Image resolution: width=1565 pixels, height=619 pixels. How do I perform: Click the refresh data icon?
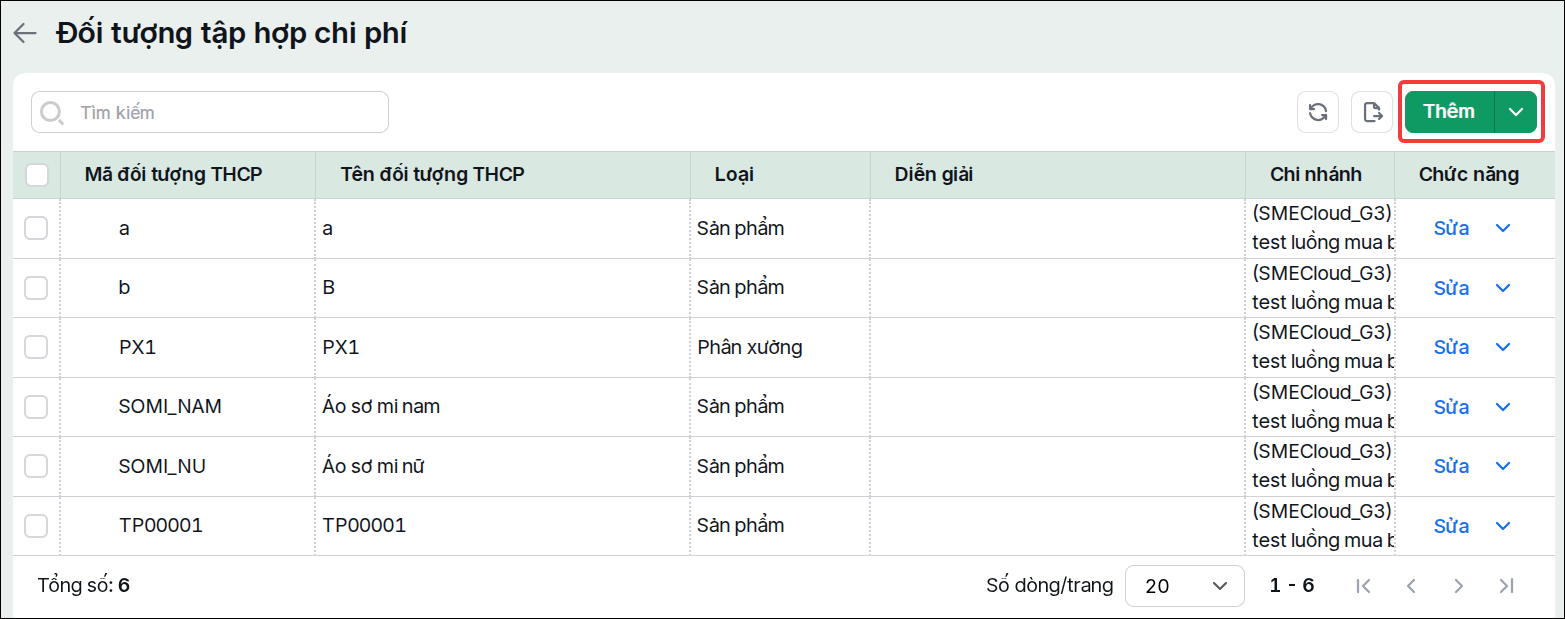(x=1318, y=112)
